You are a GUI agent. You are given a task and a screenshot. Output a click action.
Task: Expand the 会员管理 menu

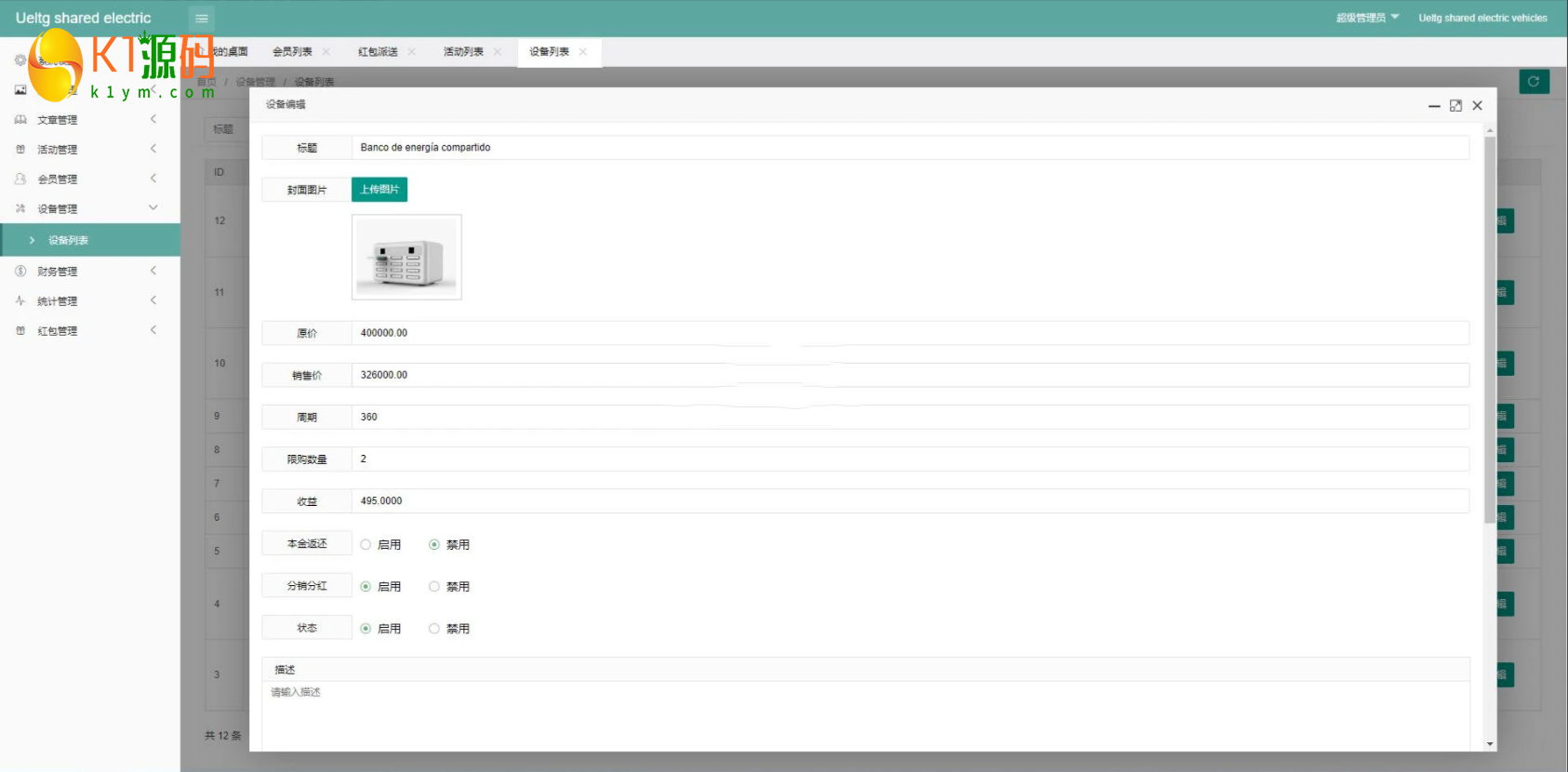click(x=153, y=179)
